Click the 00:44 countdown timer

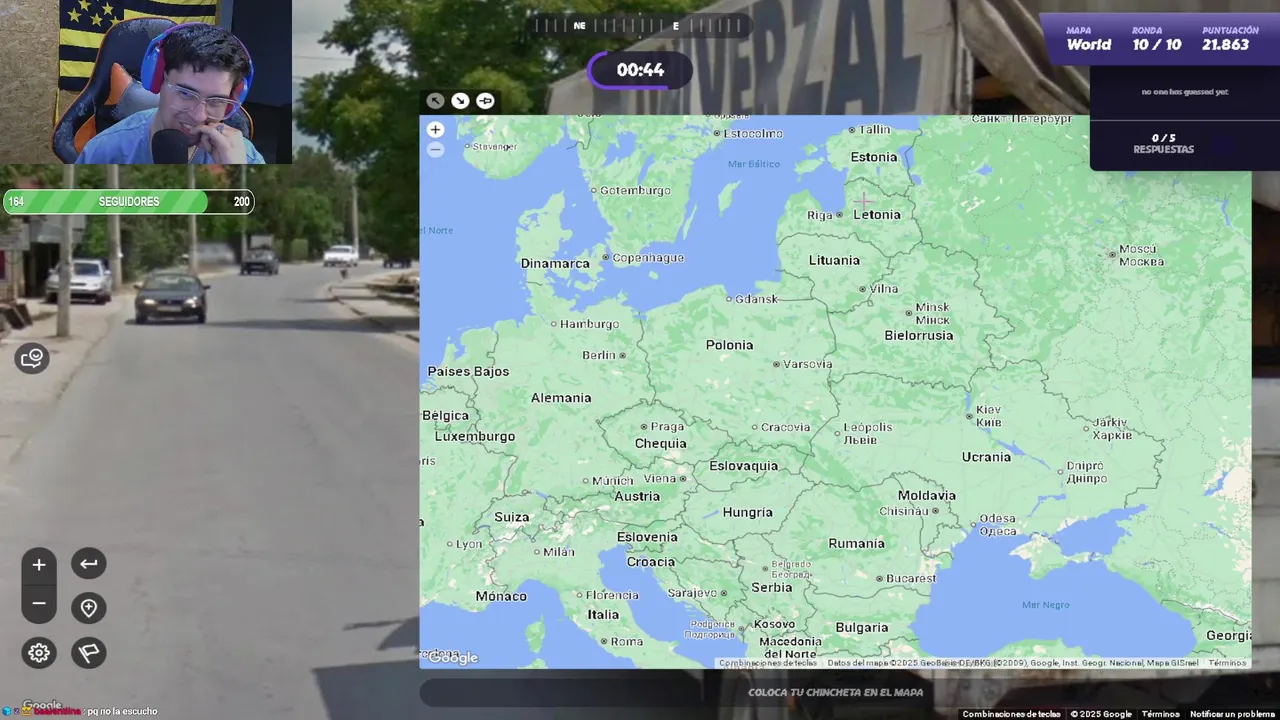[x=640, y=70]
